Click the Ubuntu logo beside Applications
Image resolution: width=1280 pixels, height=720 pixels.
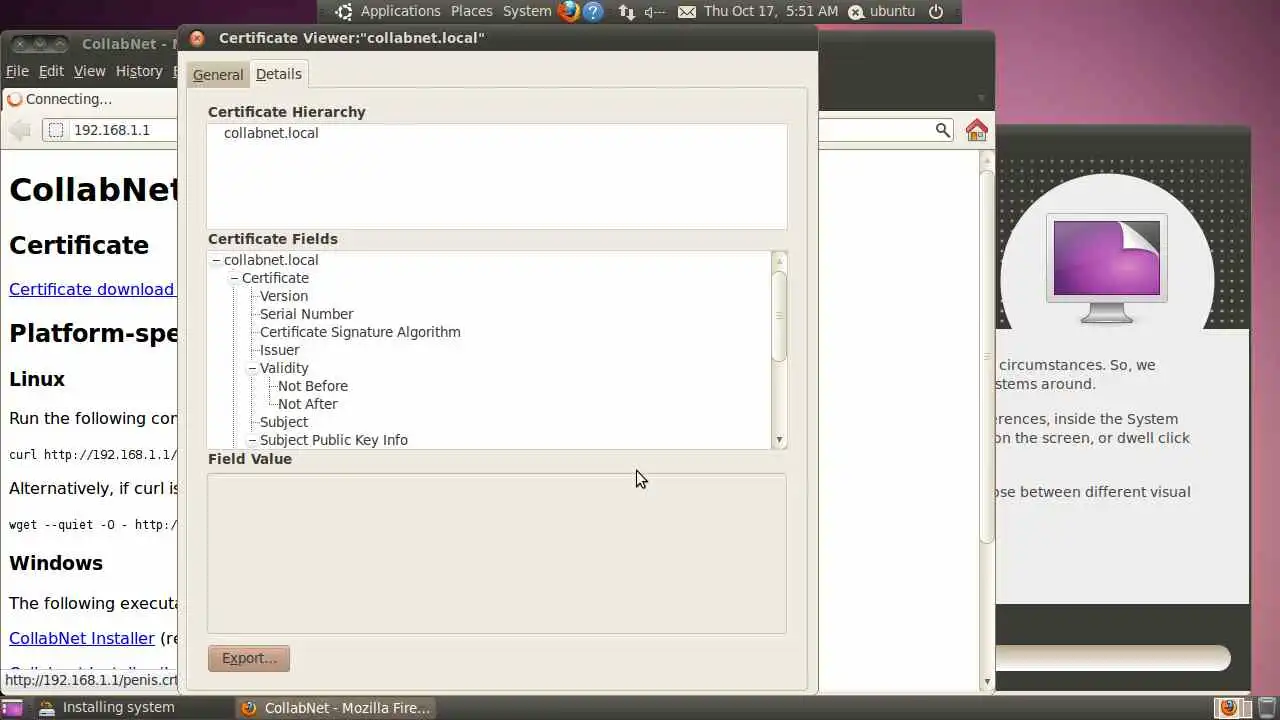pyautogui.click(x=344, y=12)
